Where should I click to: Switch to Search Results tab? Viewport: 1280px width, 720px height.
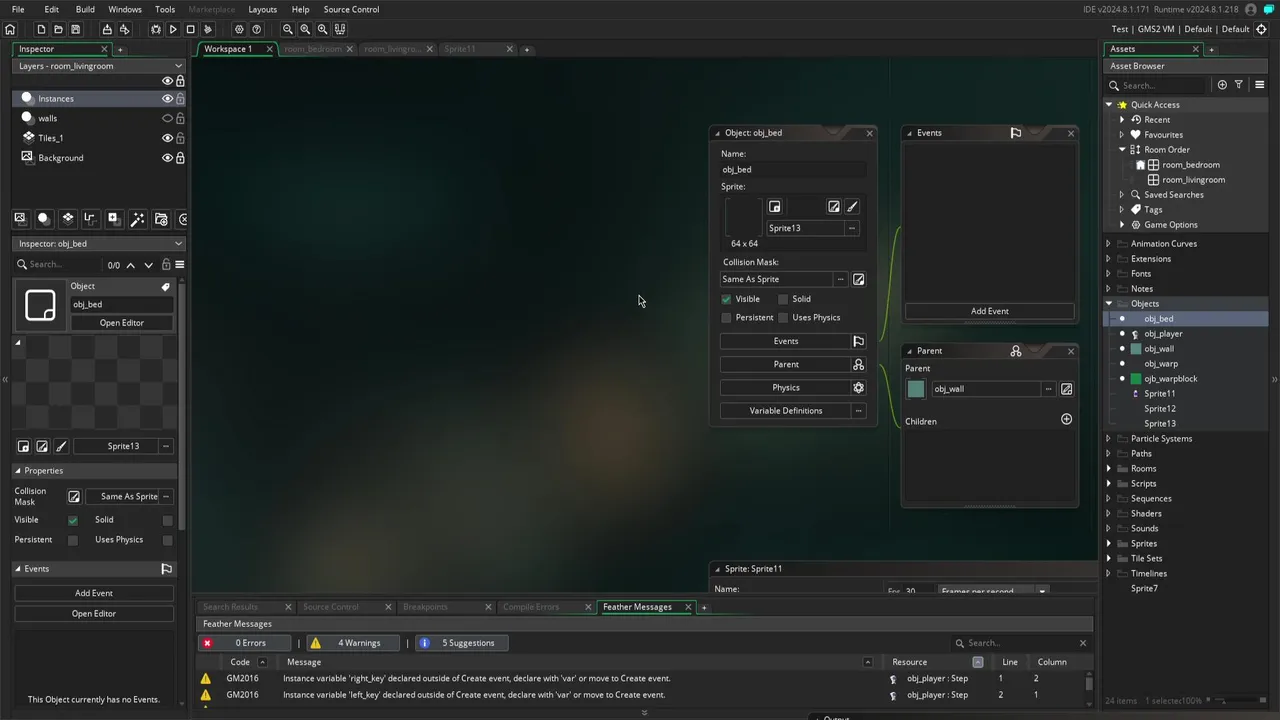pos(230,607)
